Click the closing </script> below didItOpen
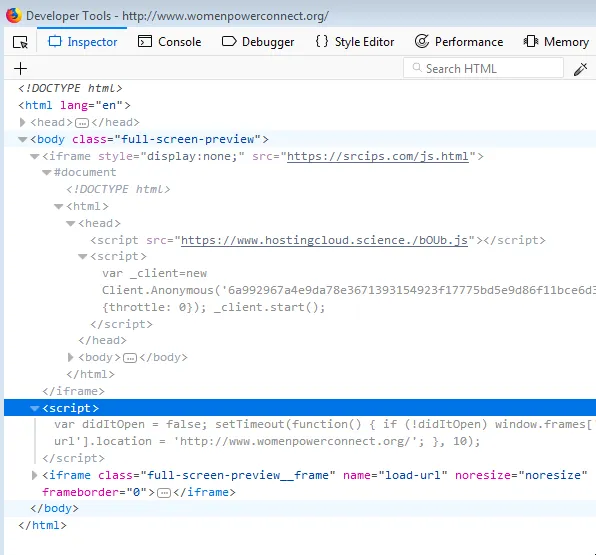Viewport: 596px width, 555px height. 73,458
